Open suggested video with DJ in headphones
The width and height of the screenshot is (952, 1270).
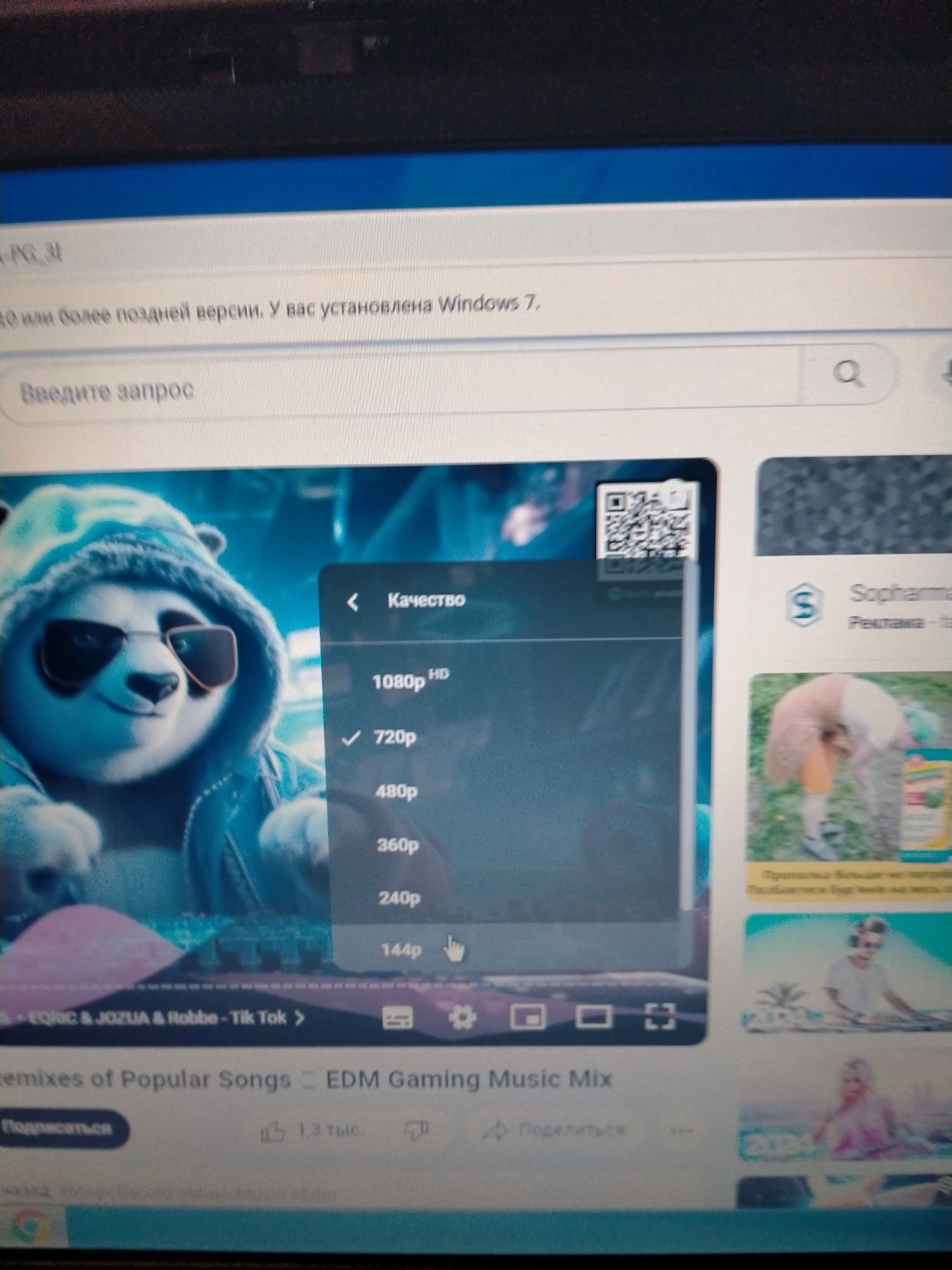tap(848, 972)
